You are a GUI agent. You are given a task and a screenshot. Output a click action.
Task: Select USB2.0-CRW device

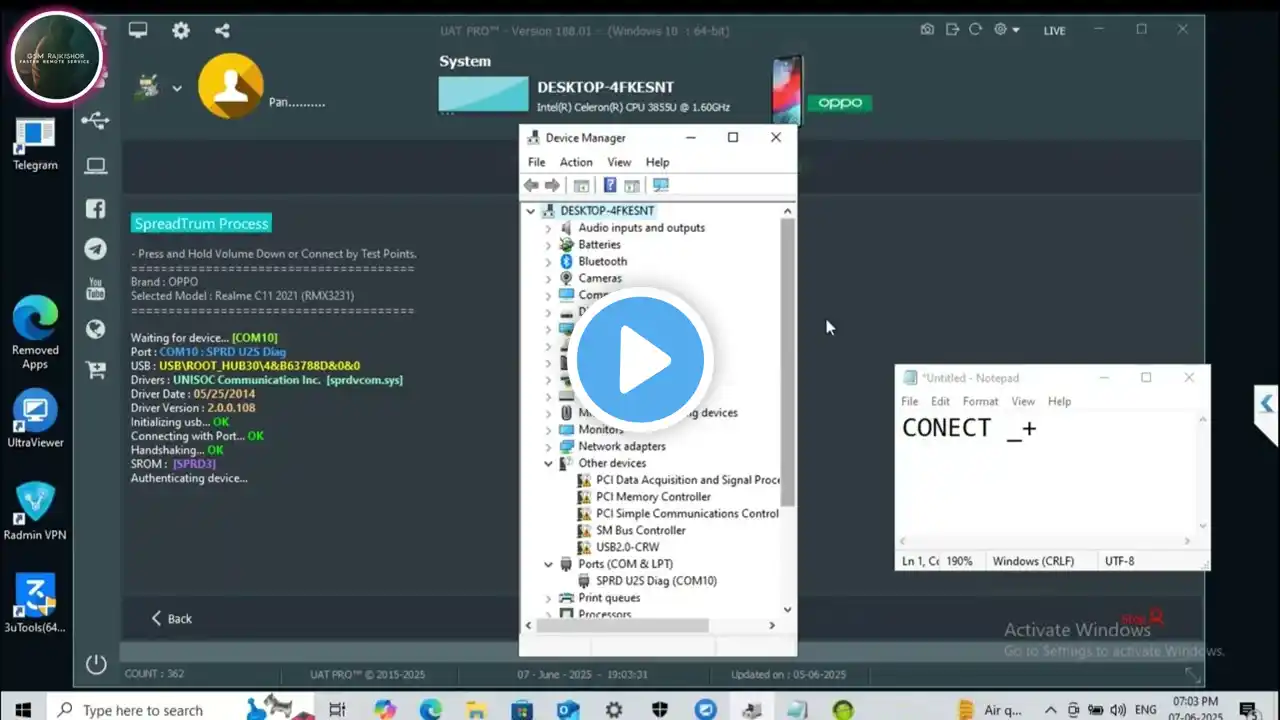coord(627,548)
